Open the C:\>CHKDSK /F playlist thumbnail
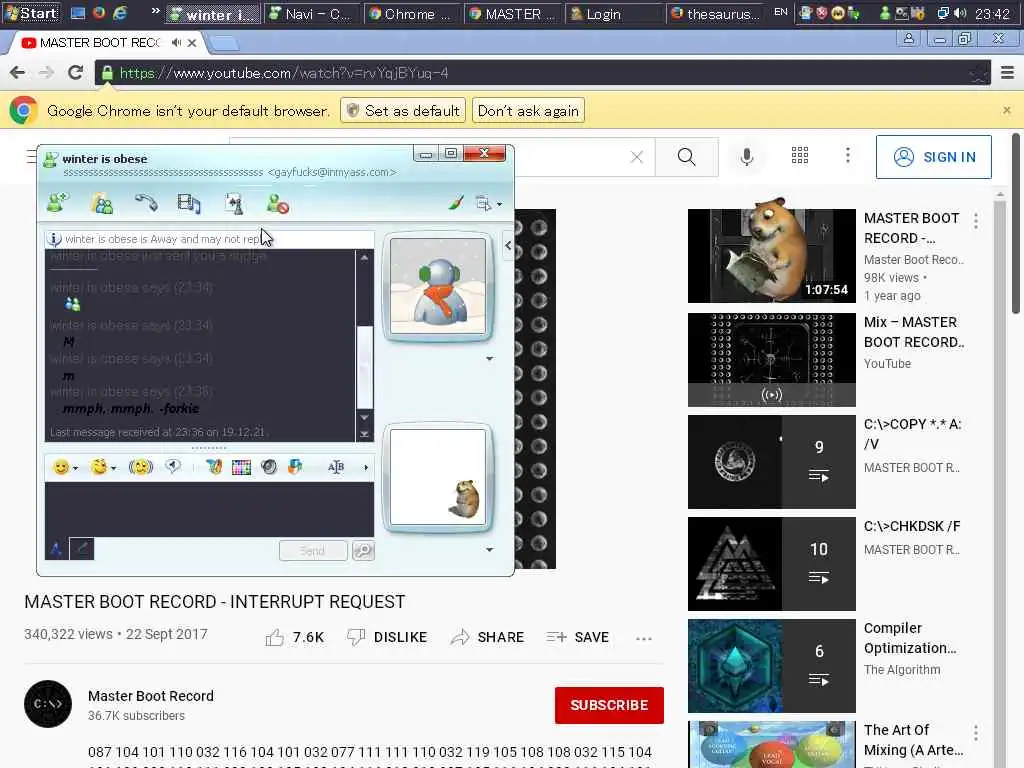The height and width of the screenshot is (768, 1024). [x=771, y=564]
